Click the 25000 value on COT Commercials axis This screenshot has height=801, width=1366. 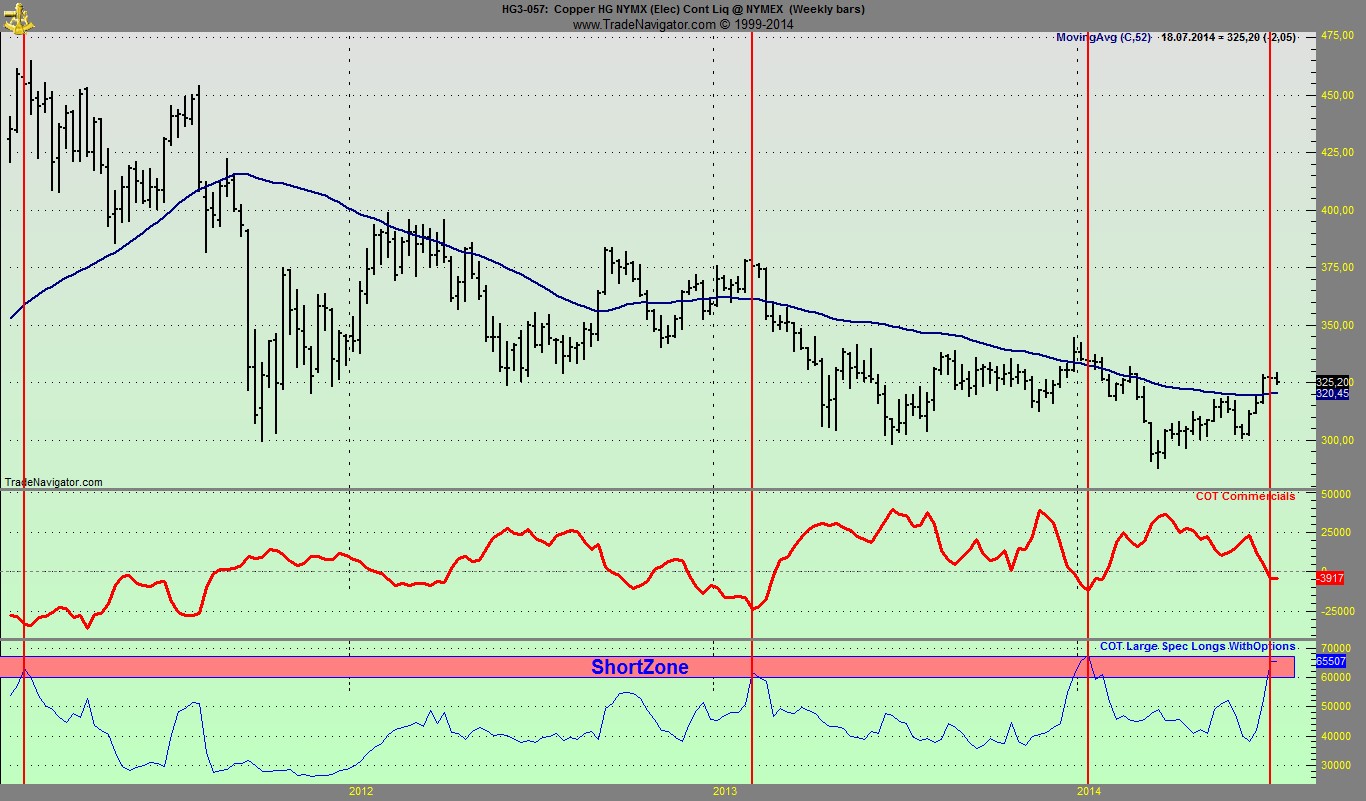coord(1334,533)
